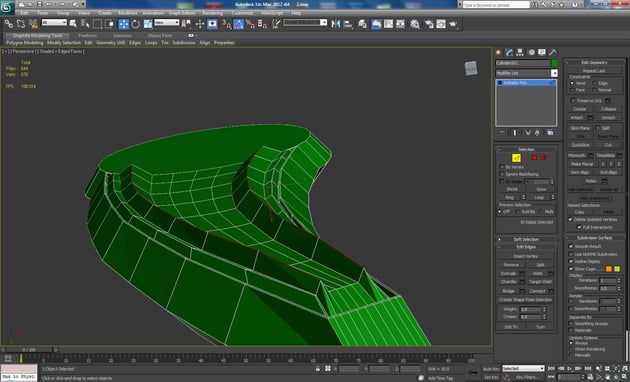The height and width of the screenshot is (382, 630).
Task: Open the Motion command panel tab
Action: click(531, 52)
